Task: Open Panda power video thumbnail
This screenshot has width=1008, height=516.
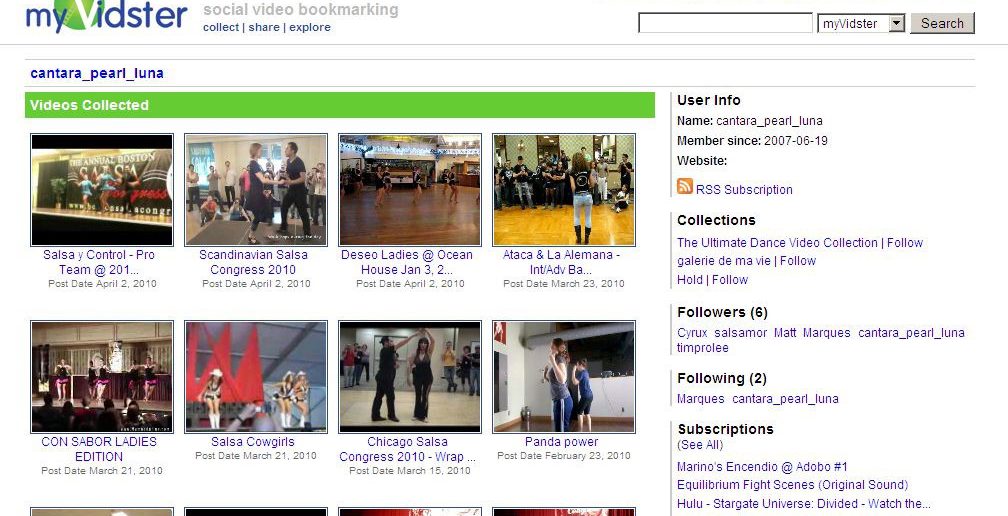Action: pyautogui.click(x=564, y=377)
